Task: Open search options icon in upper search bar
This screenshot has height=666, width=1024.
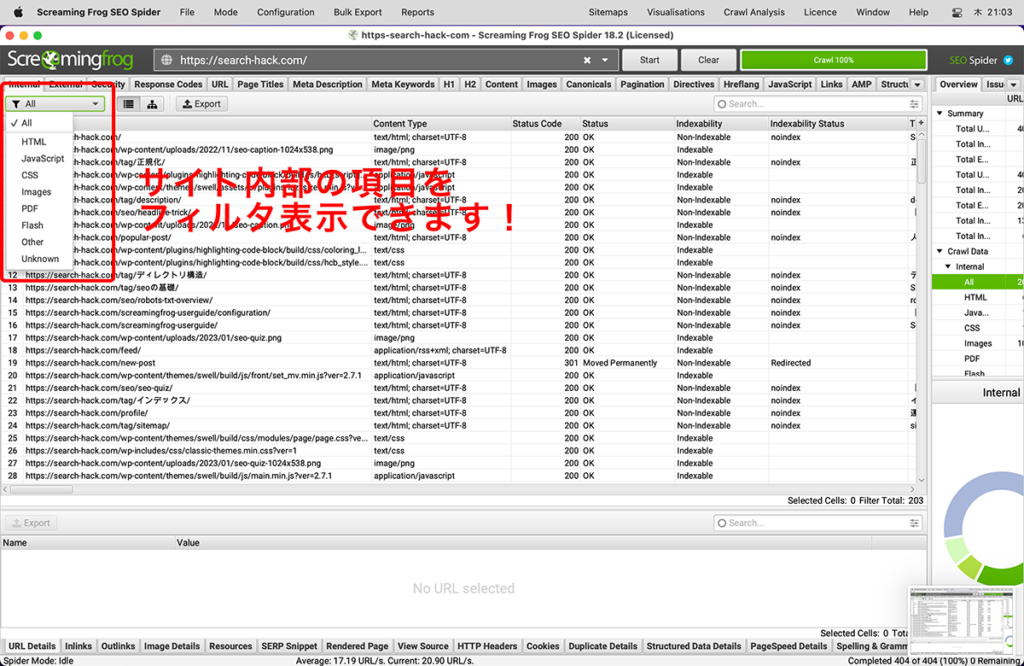Action: tap(914, 104)
